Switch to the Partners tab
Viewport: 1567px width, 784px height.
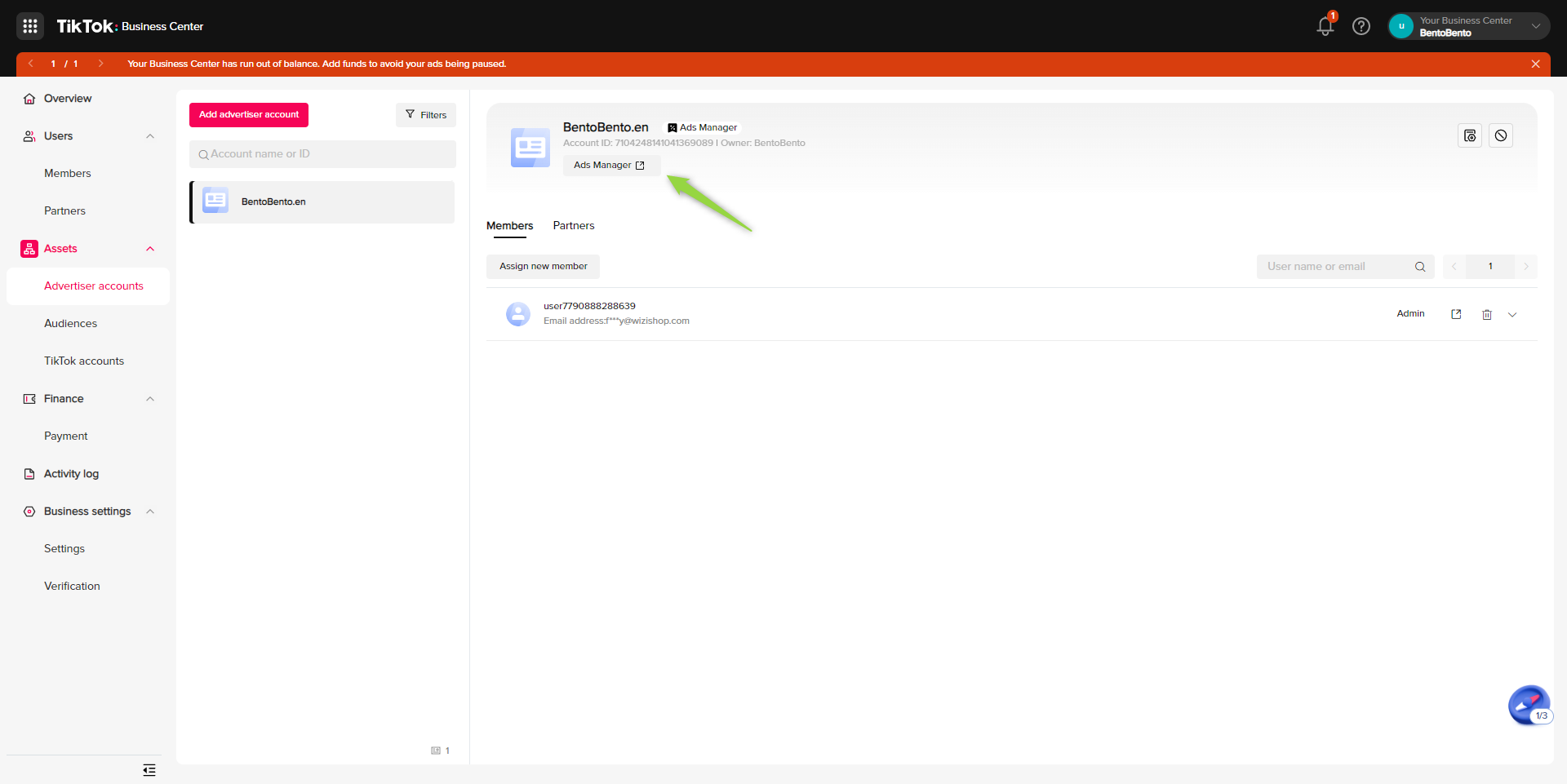click(x=574, y=226)
